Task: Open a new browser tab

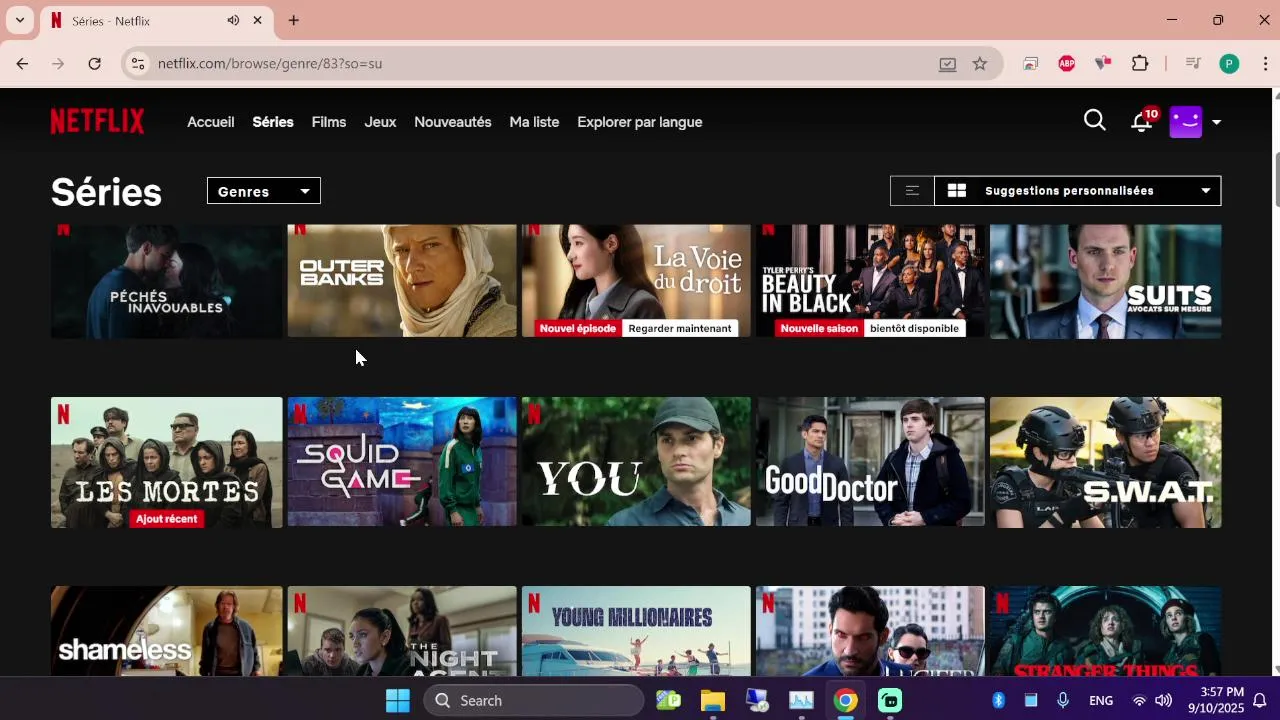Action: click(x=293, y=20)
